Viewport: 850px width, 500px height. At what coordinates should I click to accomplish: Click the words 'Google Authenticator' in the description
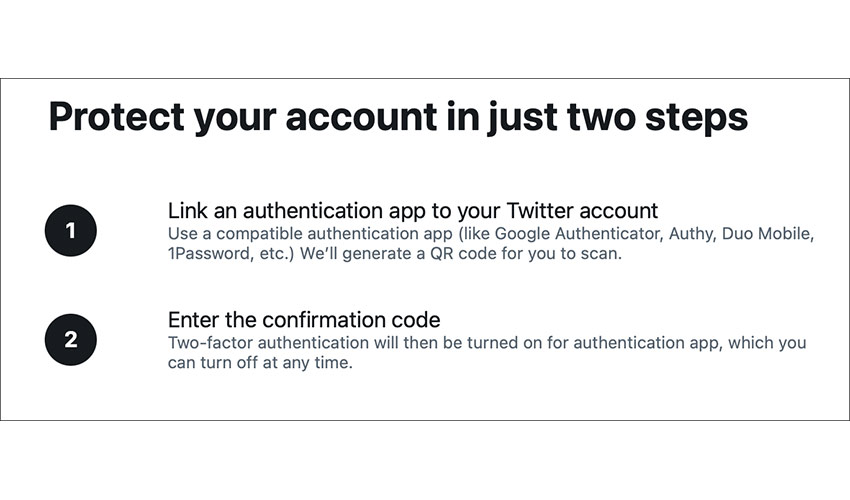pos(578,234)
